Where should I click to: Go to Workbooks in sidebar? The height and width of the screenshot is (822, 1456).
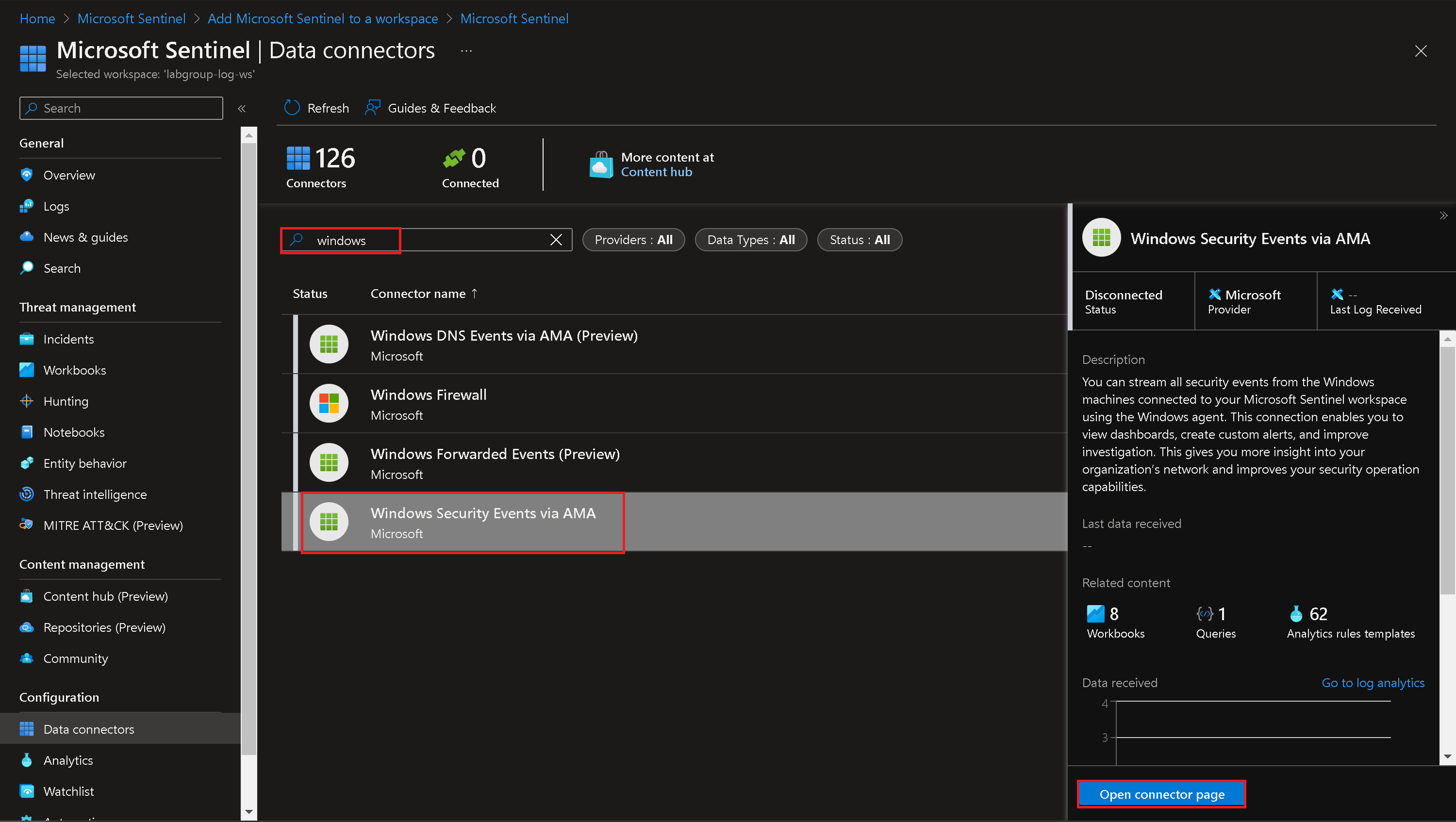(74, 370)
